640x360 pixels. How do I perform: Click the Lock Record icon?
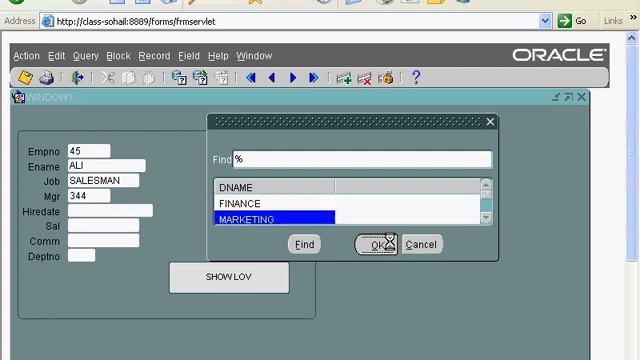pos(386,78)
